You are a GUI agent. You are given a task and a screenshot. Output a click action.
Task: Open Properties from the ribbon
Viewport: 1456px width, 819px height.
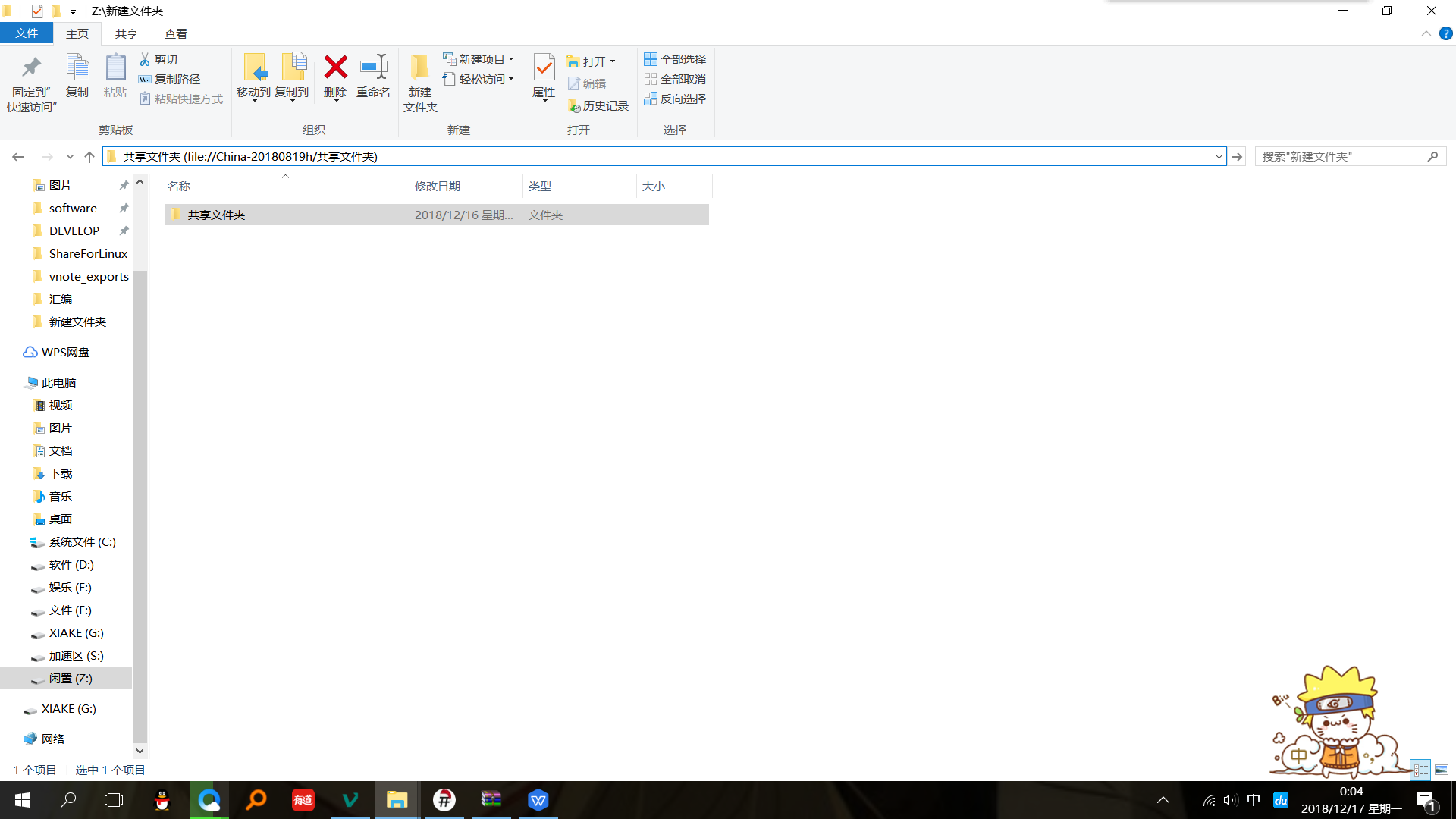point(544,68)
